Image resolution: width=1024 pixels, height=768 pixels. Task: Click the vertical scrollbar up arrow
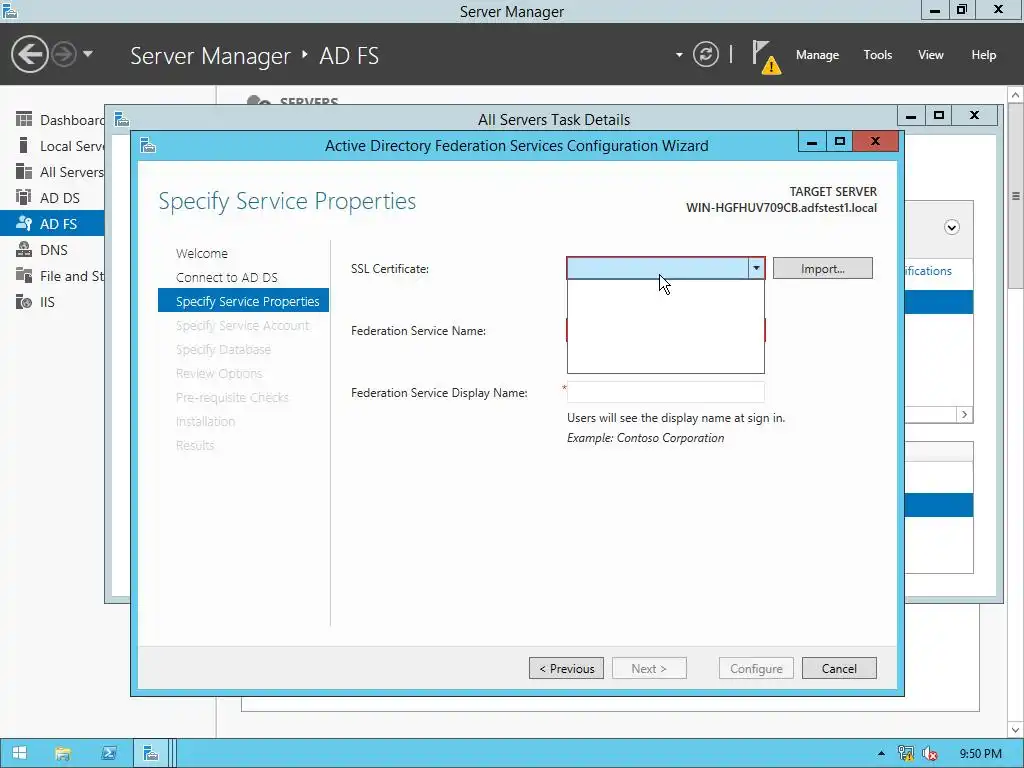1016,95
